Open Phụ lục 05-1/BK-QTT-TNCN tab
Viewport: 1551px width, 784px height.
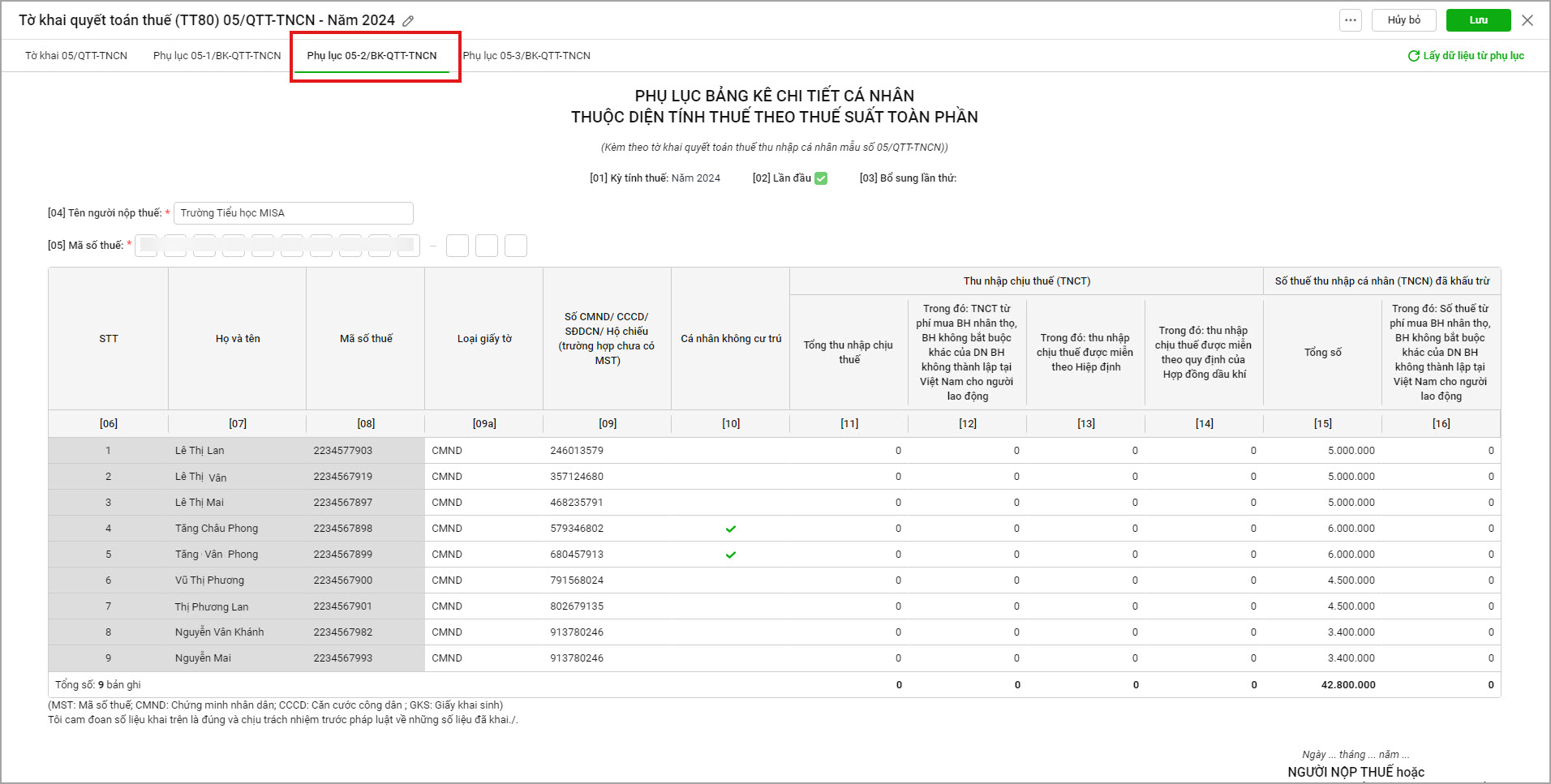[217, 56]
